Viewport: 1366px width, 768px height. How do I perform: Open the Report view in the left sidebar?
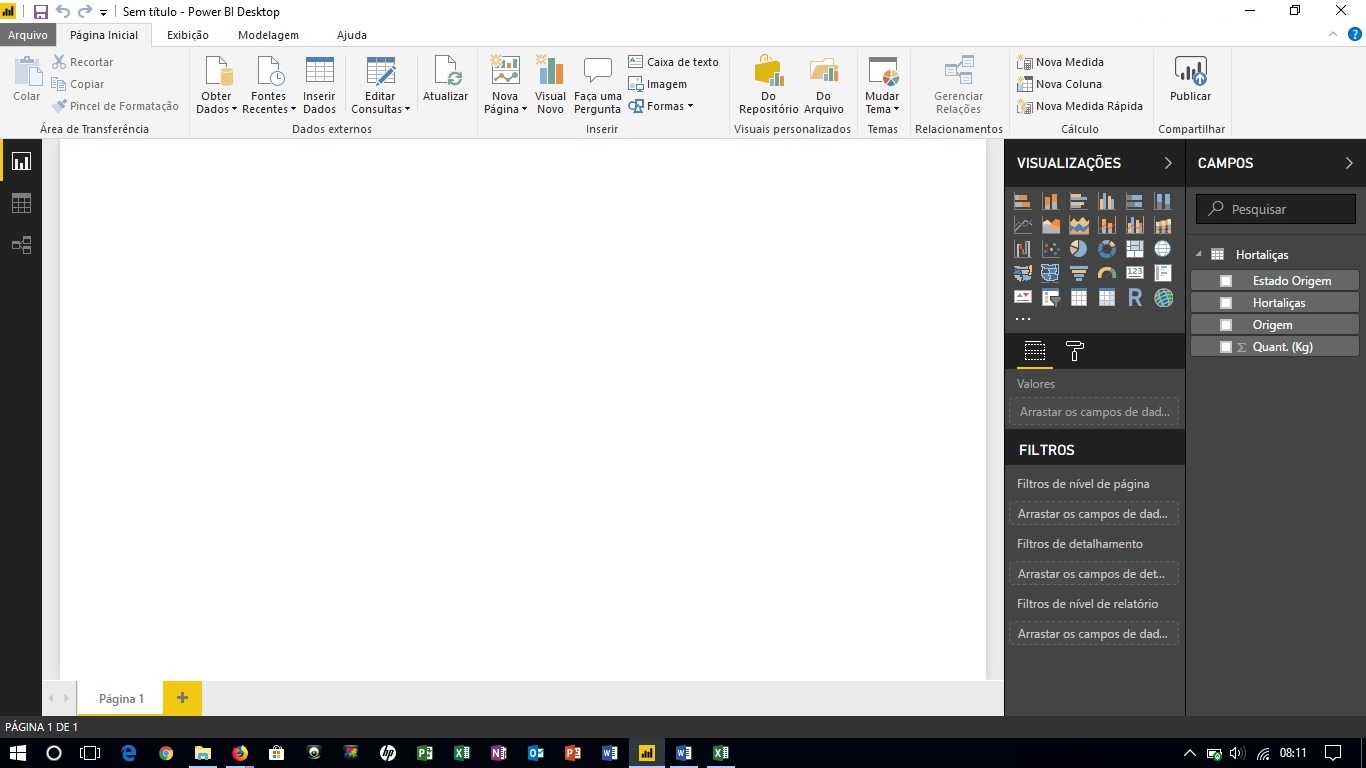tap(21, 160)
